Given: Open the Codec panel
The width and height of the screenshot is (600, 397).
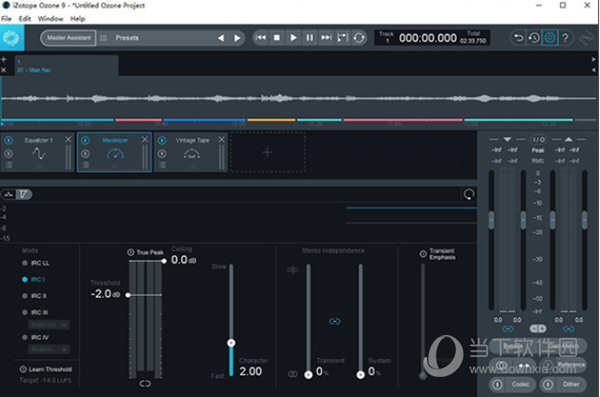Looking at the screenshot, I should [x=513, y=384].
